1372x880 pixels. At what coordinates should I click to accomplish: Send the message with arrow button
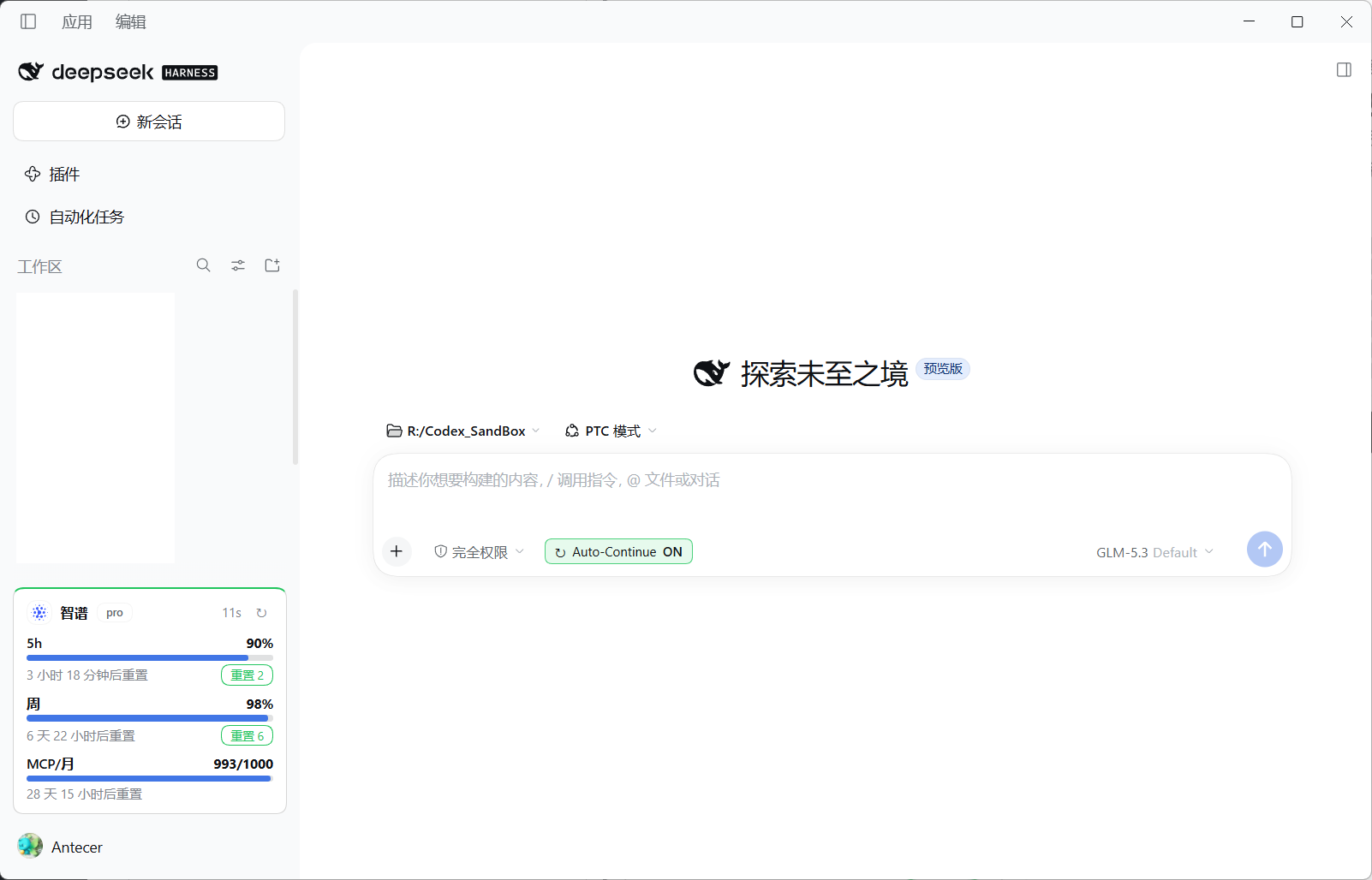click(1264, 549)
